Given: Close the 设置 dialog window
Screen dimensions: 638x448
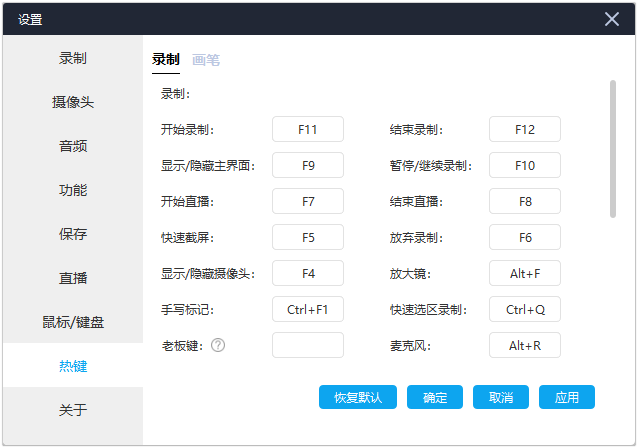Looking at the screenshot, I should point(612,18).
